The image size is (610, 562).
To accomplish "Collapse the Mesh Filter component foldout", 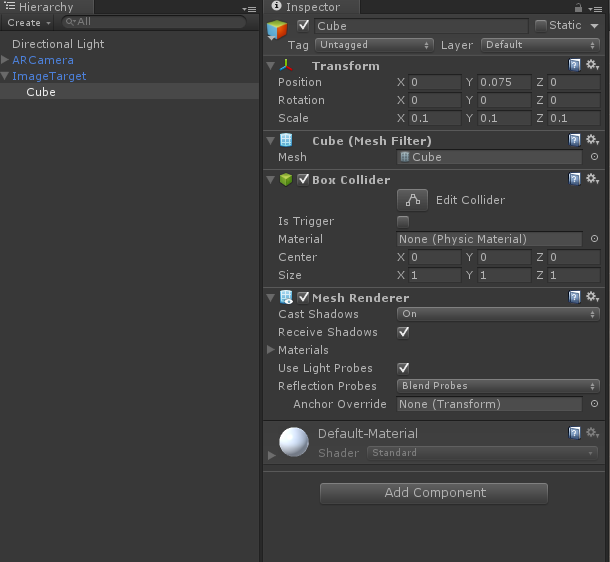I will (x=271, y=141).
